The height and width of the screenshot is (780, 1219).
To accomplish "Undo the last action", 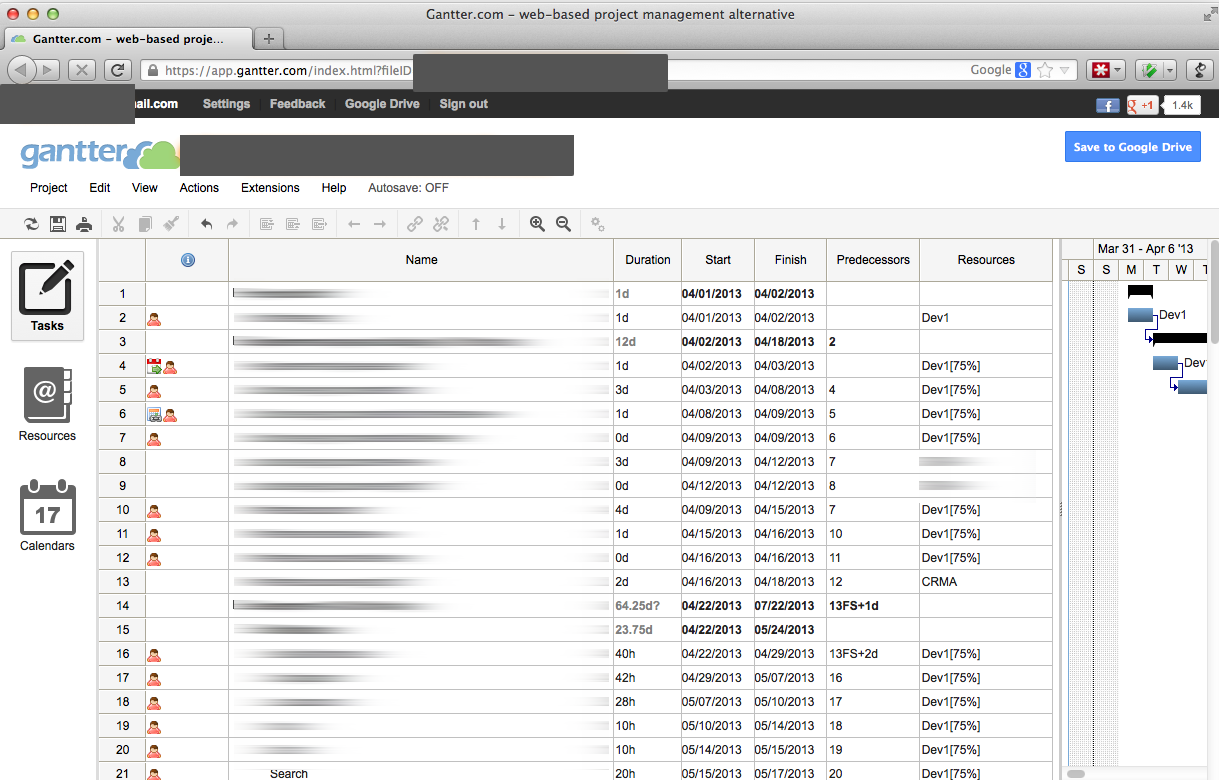I will click(x=206, y=224).
